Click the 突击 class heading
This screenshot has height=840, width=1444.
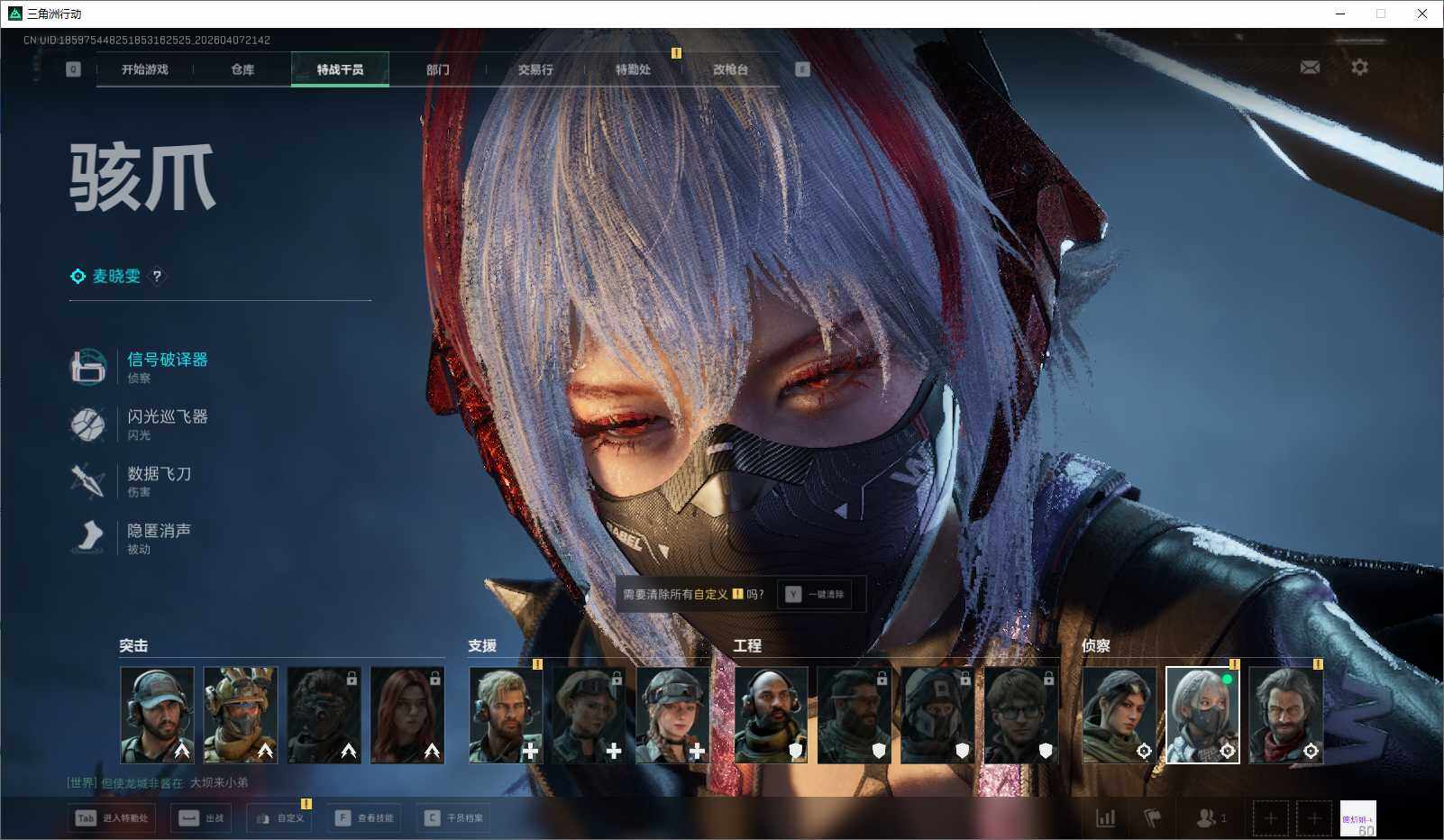click(x=133, y=645)
